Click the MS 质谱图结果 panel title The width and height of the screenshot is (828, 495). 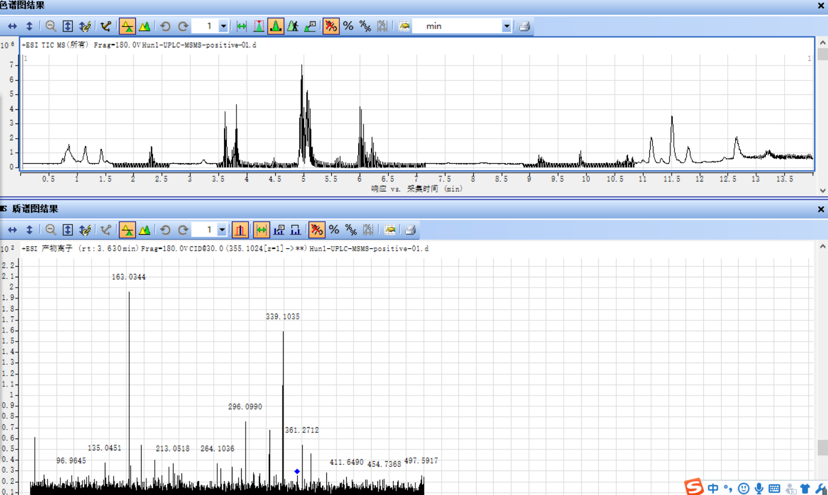30,209
